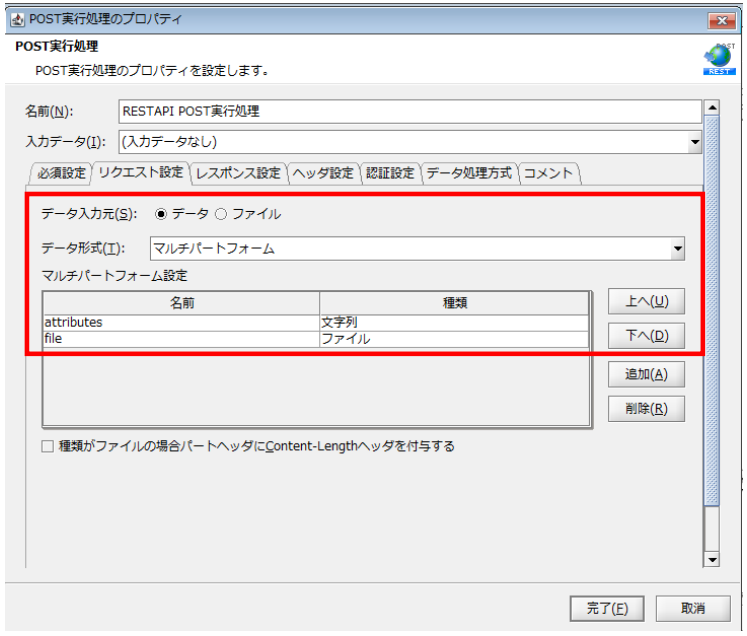The width and height of the screenshot is (747, 636).
Task: Open the 入力データ dropdown
Action: click(x=694, y=142)
